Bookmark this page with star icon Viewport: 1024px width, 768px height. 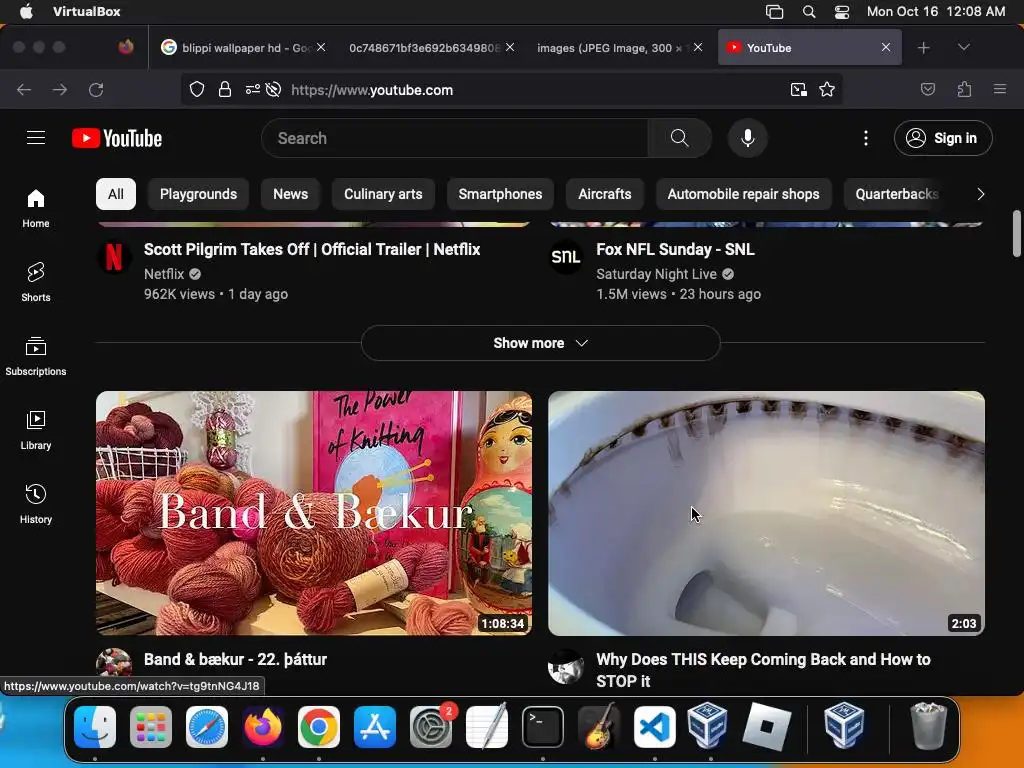[827, 89]
